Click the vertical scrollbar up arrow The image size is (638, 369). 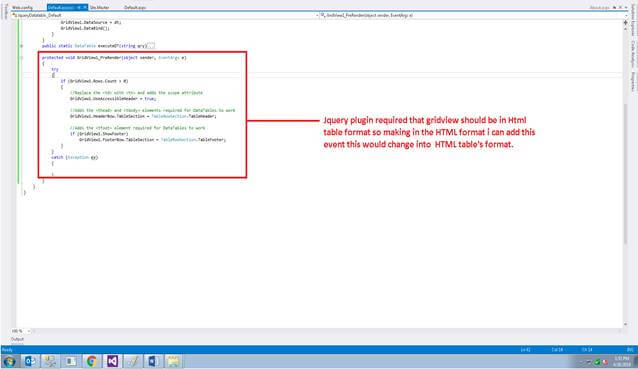[625, 28]
